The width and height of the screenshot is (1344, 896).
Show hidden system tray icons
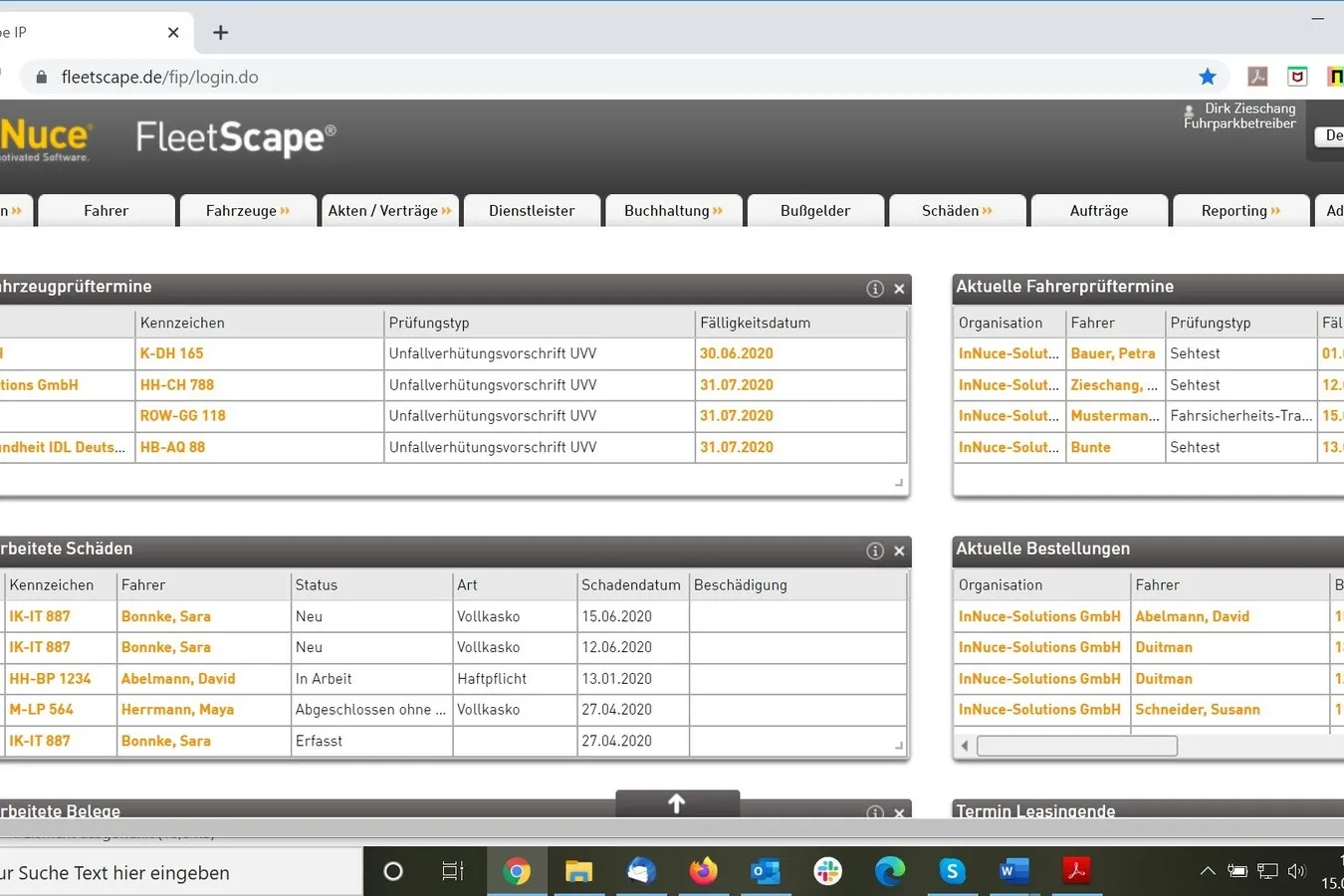click(1208, 871)
